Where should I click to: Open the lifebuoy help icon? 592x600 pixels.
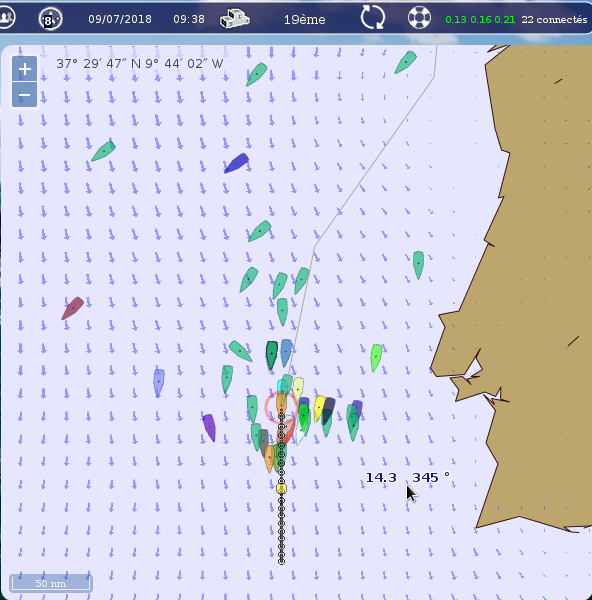click(419, 17)
